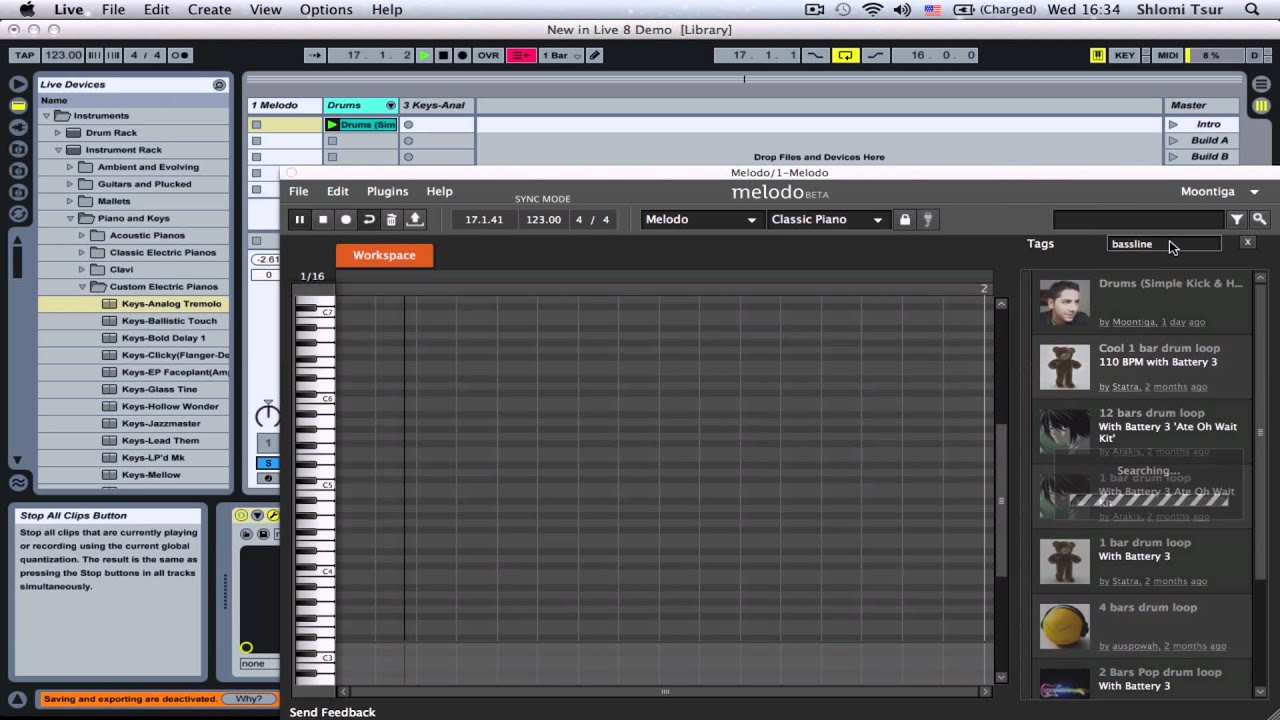Select Keys-Glass Tine preset

[x=159, y=389]
